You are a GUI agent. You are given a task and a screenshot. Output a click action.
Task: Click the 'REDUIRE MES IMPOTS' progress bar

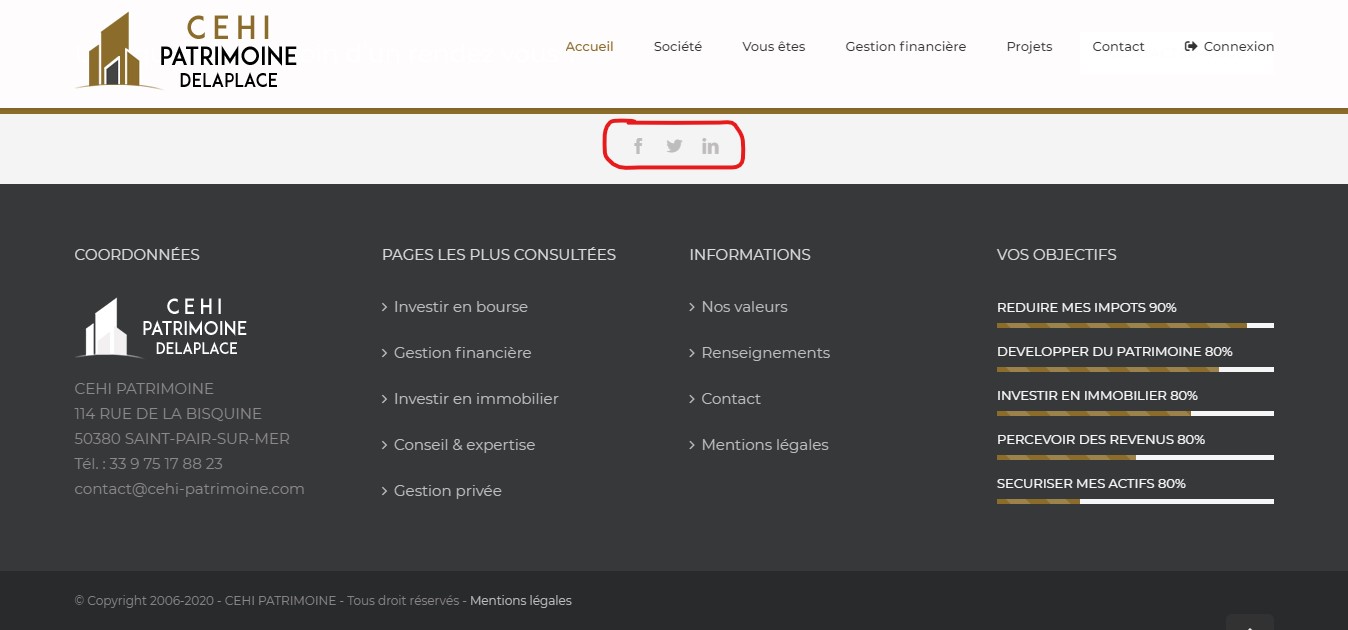1135,325
